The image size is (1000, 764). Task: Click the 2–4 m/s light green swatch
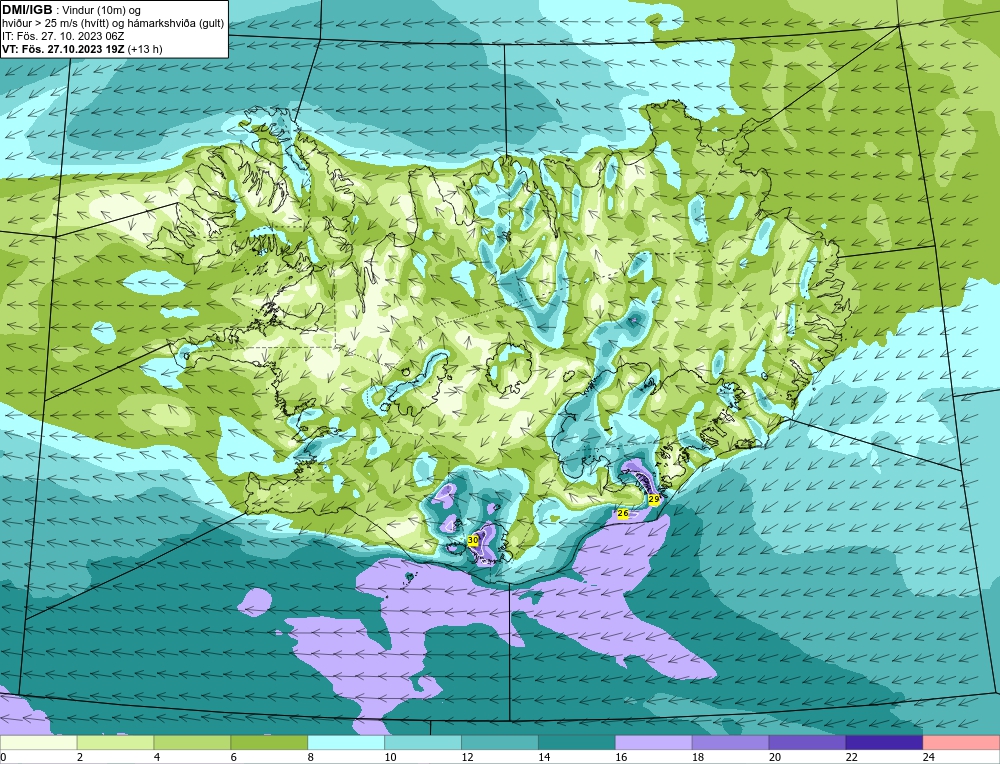[115, 743]
